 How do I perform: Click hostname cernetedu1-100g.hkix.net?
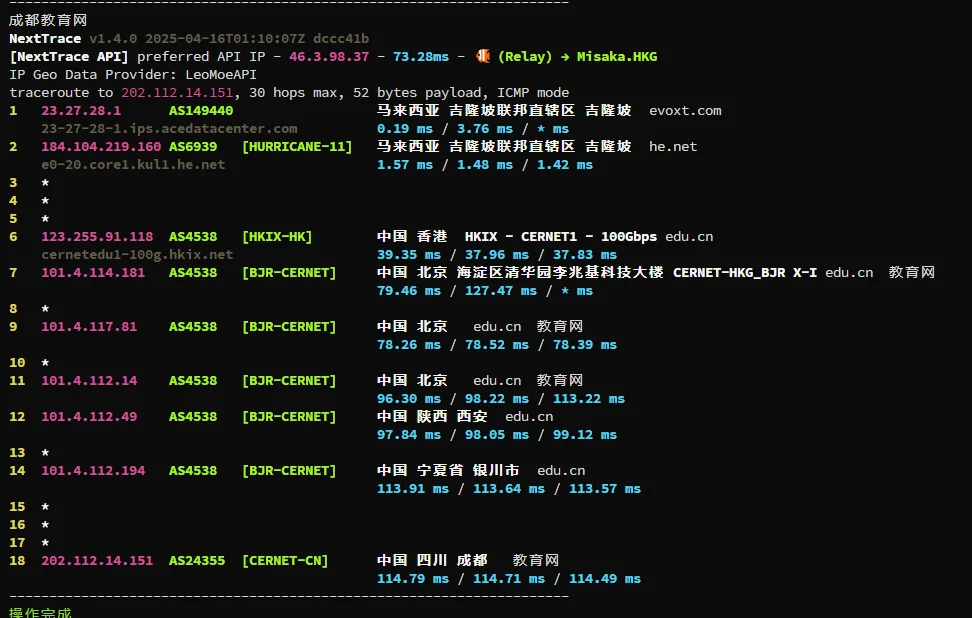(137, 254)
